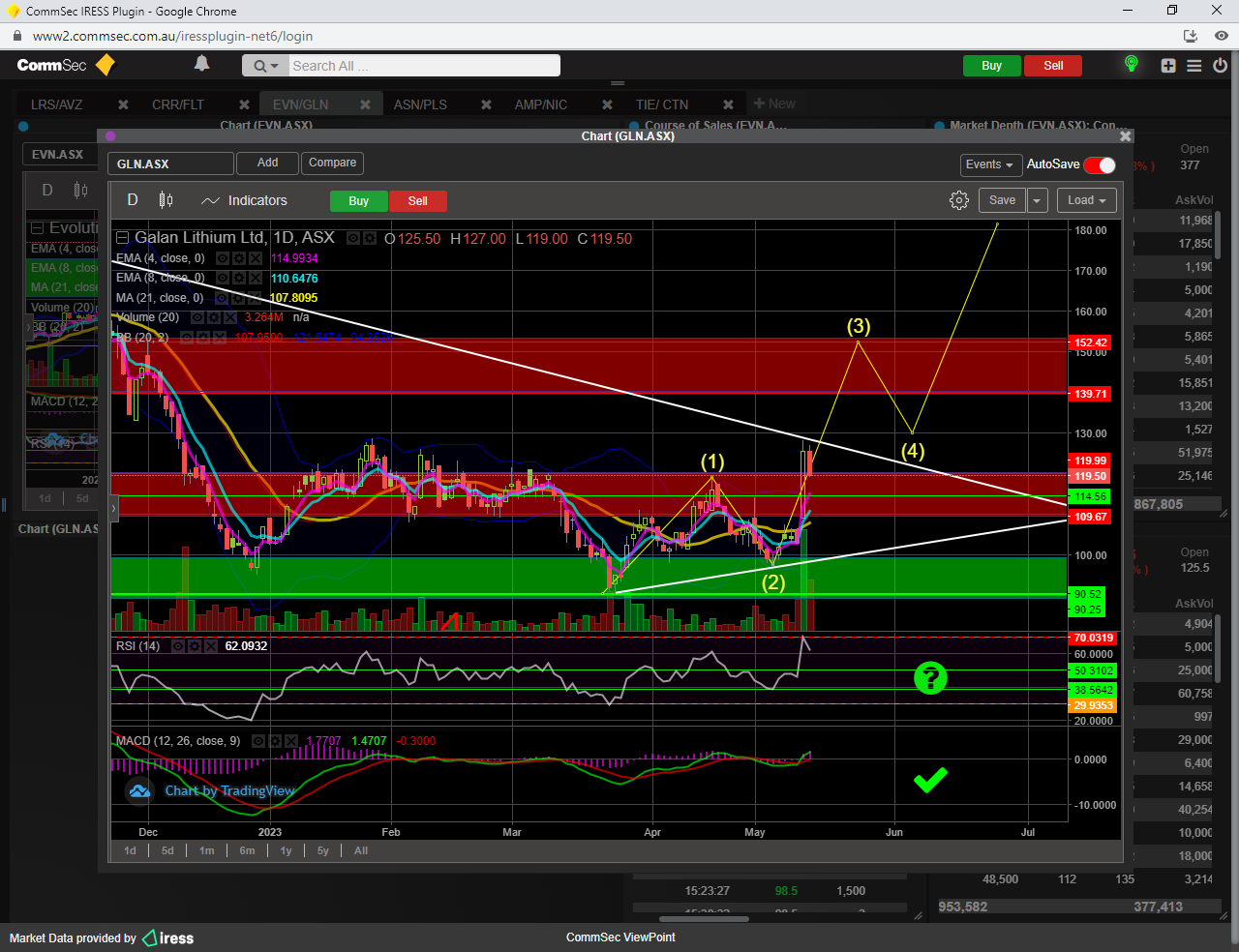The image size is (1239, 952).
Task: Click the Search All field
Action: pyautogui.click(x=424, y=66)
